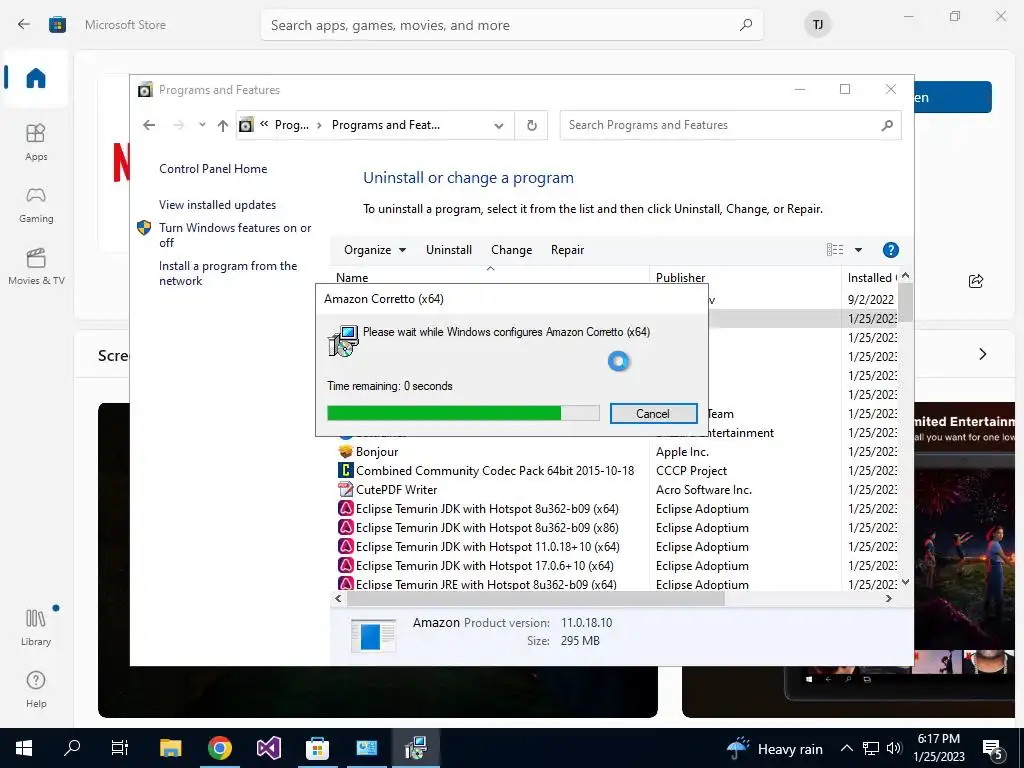This screenshot has width=1024, height=768.
Task: Click the next arrow in Store carousel
Action: [982, 354]
